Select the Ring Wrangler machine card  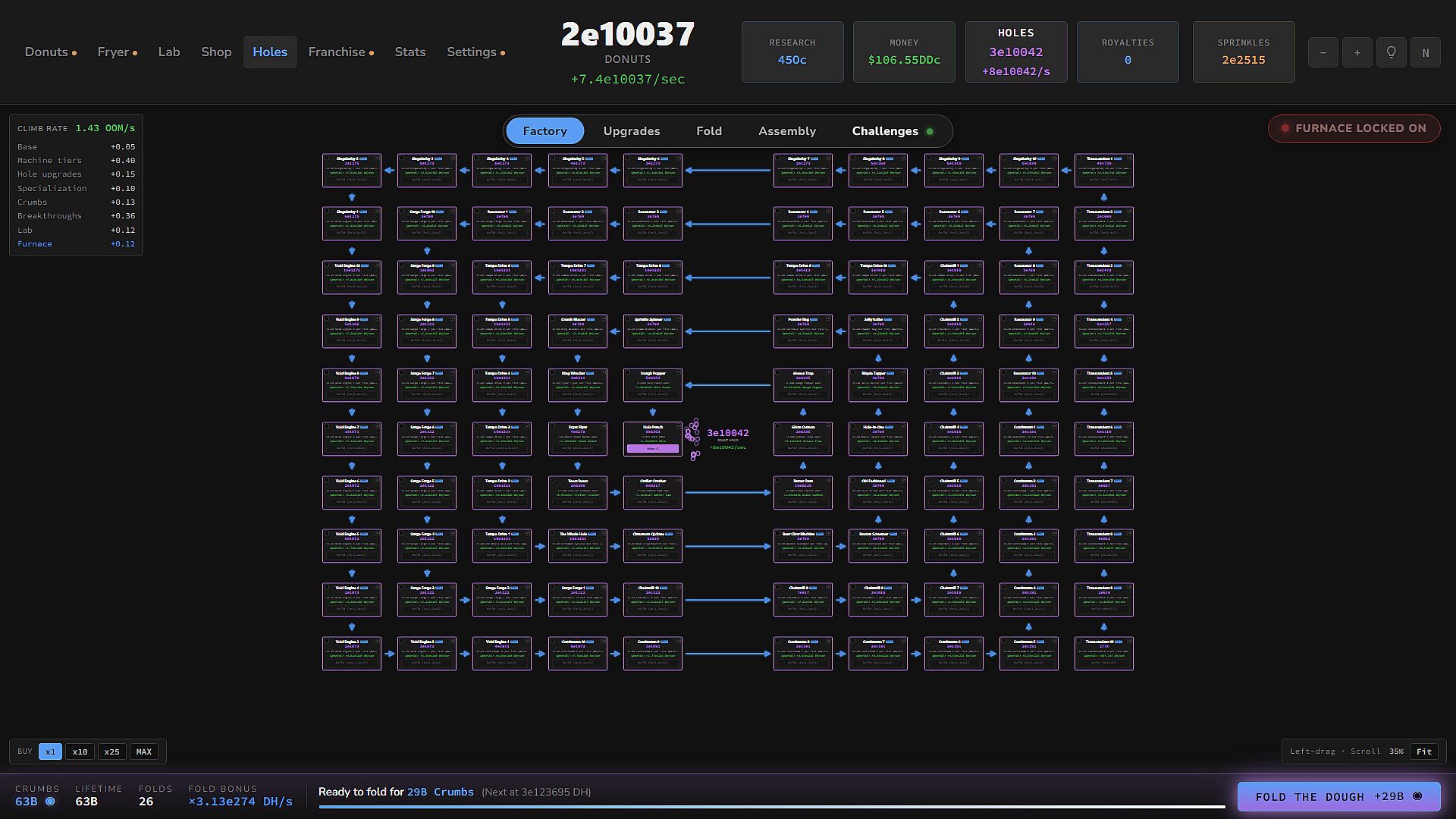point(577,385)
